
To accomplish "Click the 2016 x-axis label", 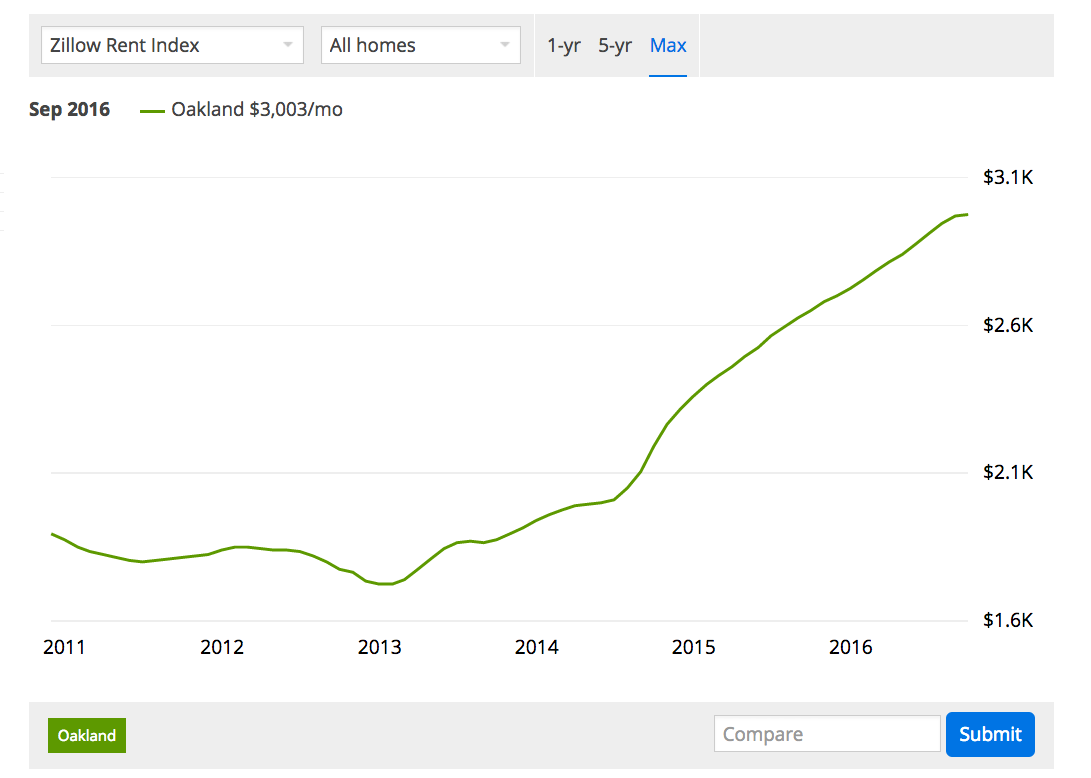I will coord(851,648).
